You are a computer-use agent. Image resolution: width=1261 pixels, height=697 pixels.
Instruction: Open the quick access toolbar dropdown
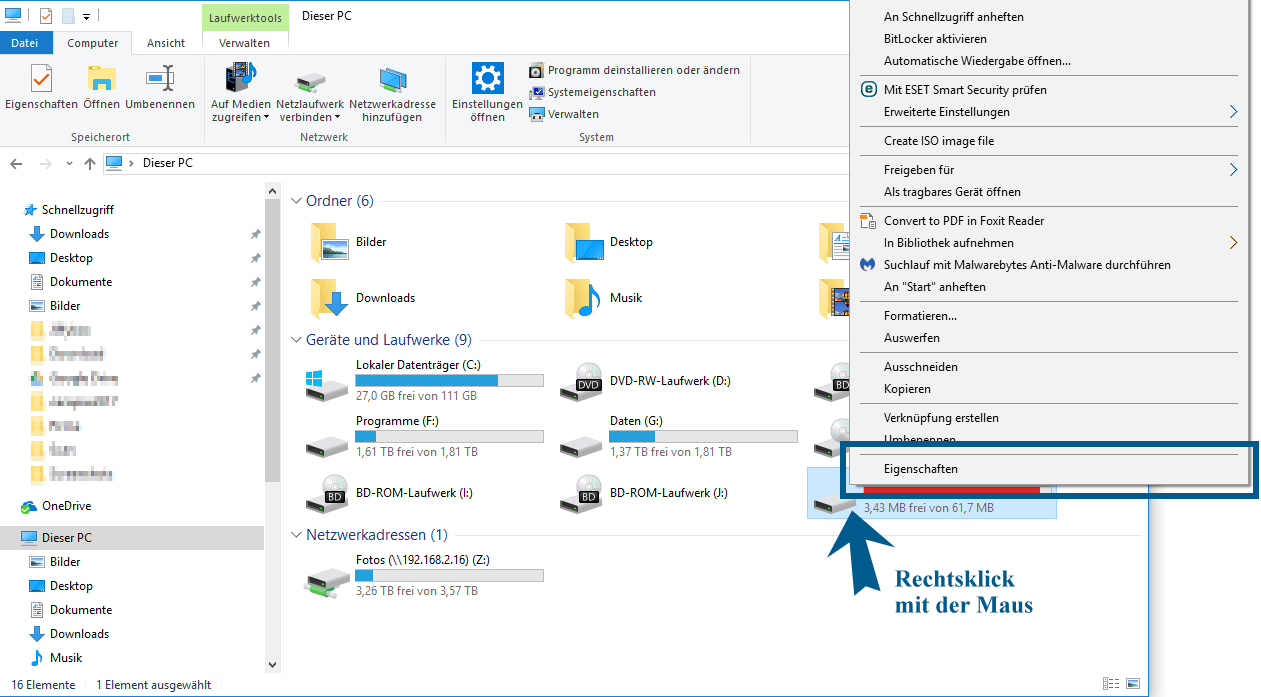point(86,17)
